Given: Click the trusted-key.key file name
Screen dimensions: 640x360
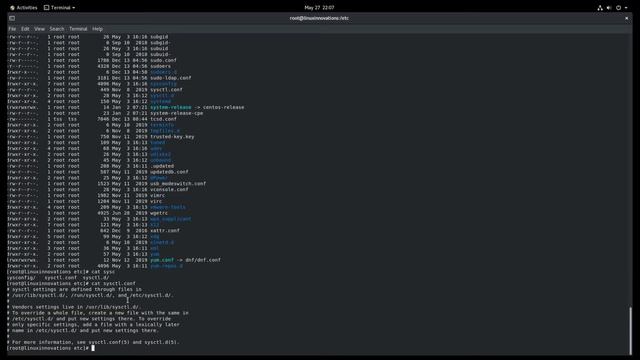Looking at the screenshot, I should [172, 136].
